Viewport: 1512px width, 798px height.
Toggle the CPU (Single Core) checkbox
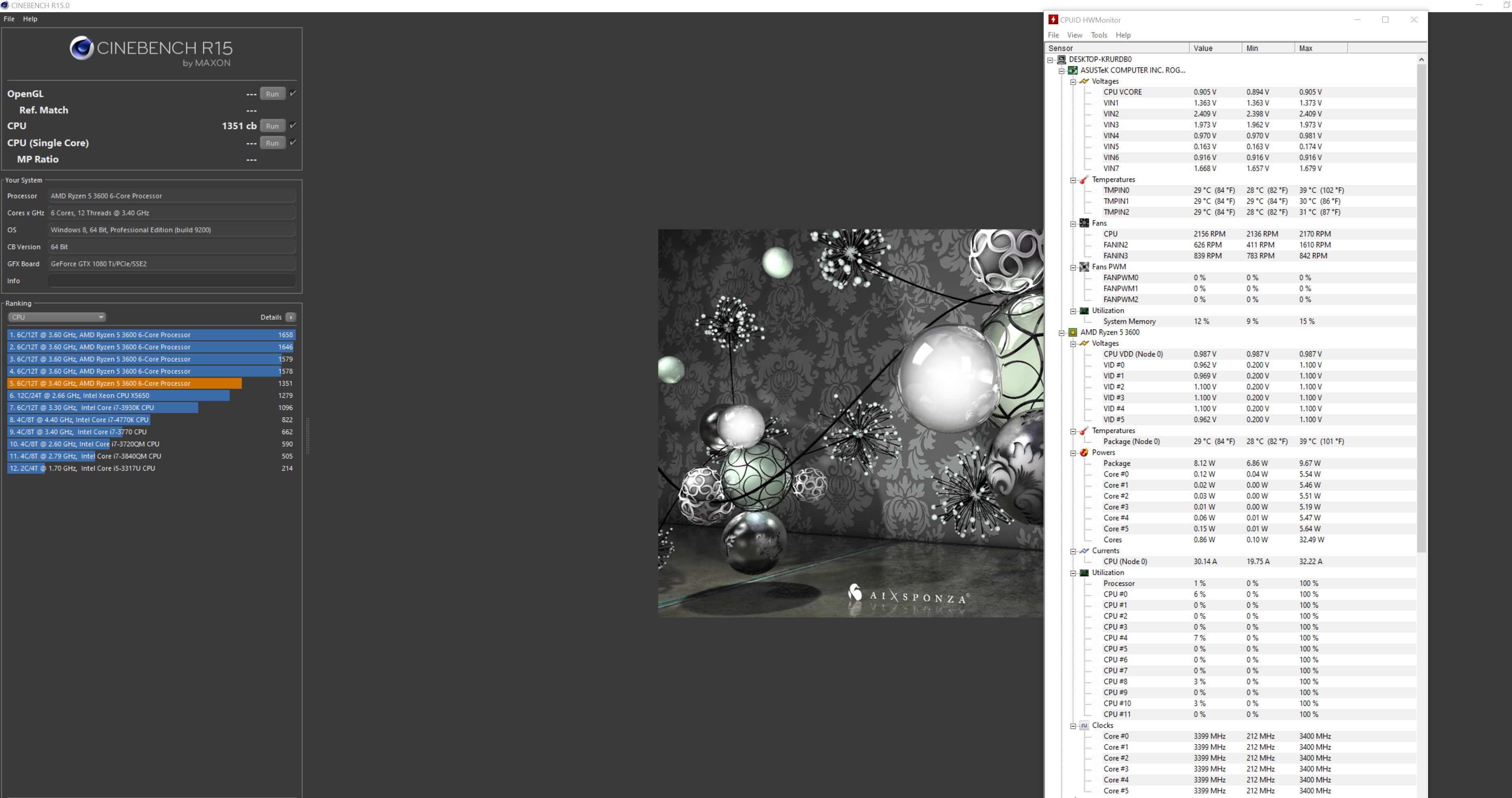[x=293, y=142]
